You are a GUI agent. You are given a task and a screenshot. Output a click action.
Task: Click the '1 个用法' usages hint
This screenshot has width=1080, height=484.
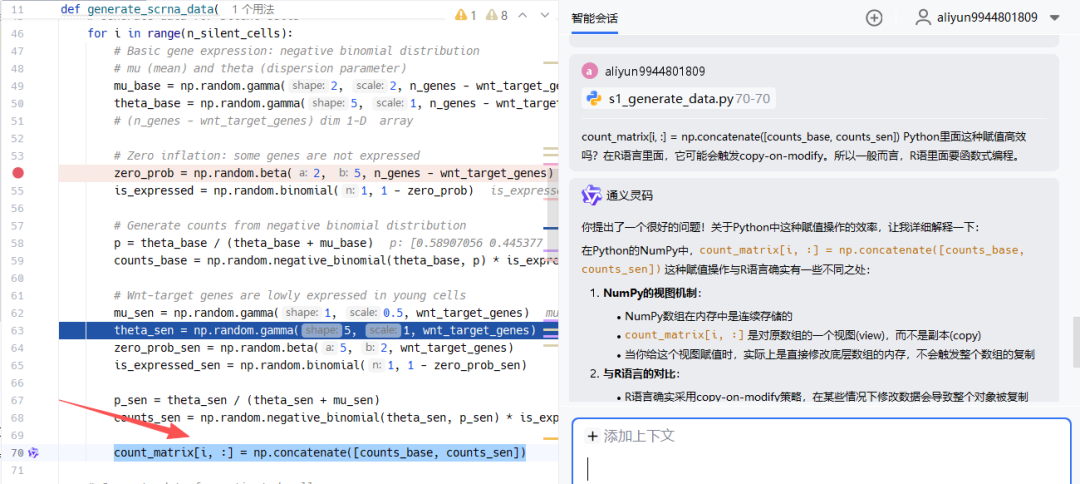pos(251,10)
